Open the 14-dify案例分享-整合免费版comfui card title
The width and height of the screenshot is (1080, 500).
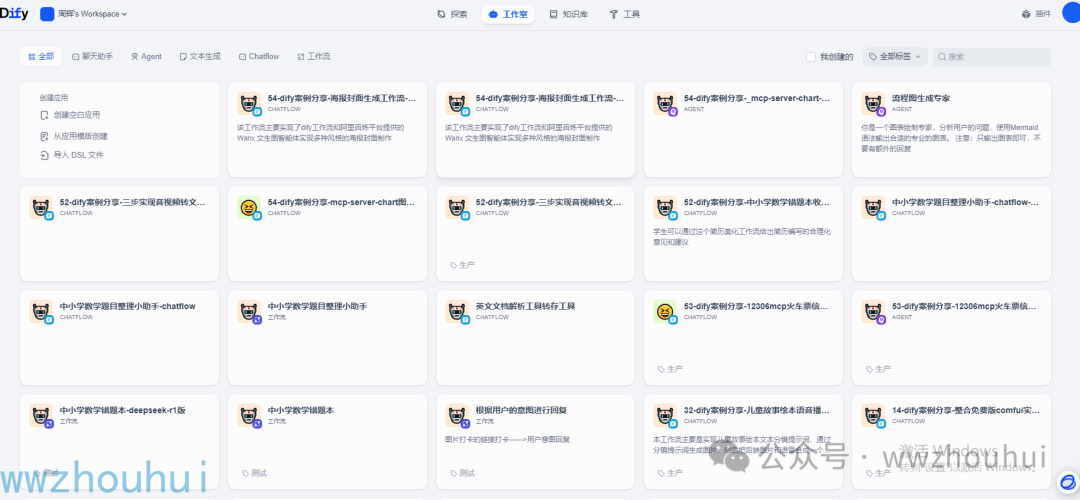point(965,410)
